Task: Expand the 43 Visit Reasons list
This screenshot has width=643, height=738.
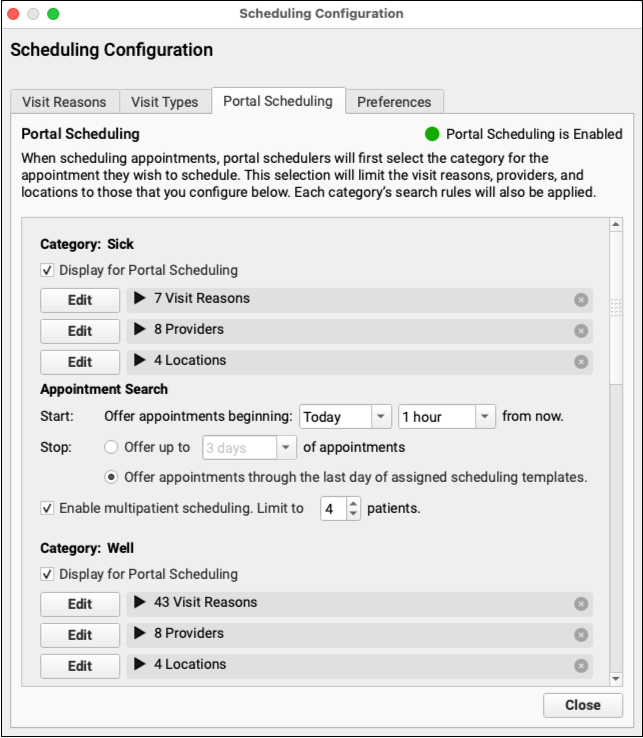Action: (x=140, y=603)
